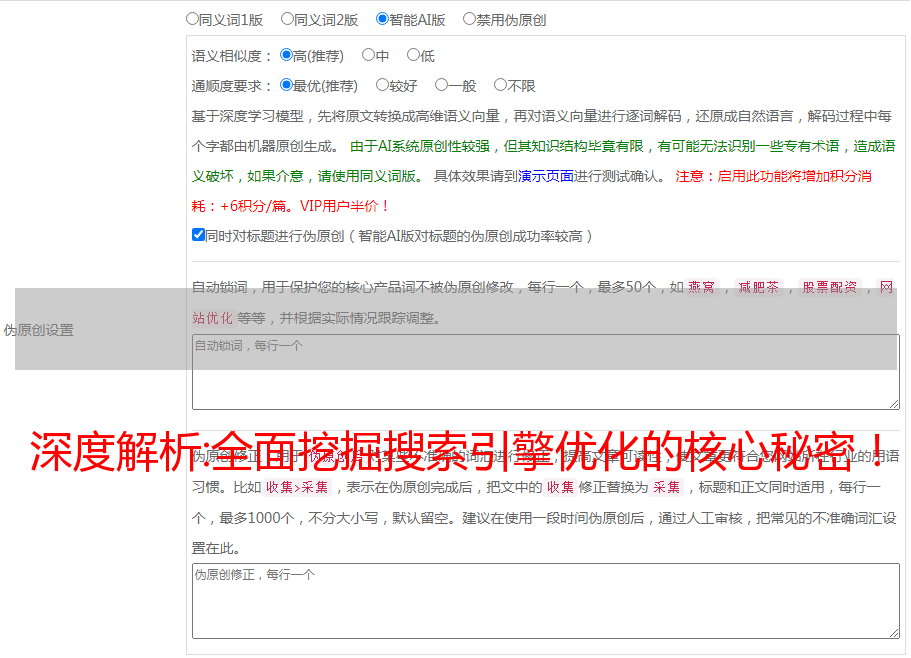Select the 同义词1版 radio option
This screenshot has width=911, height=658.
192,19
